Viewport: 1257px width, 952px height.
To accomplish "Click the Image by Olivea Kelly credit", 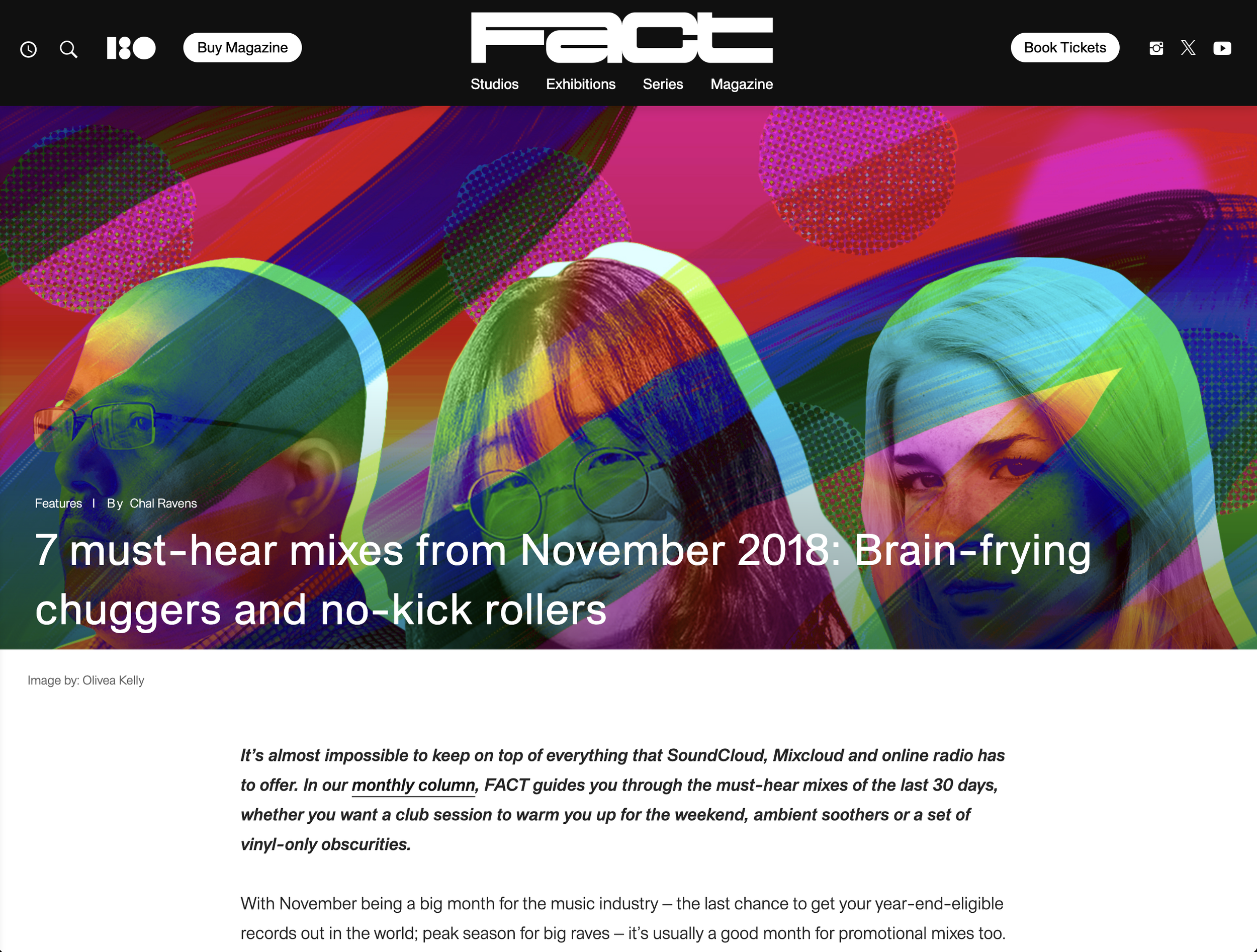I will [x=86, y=680].
